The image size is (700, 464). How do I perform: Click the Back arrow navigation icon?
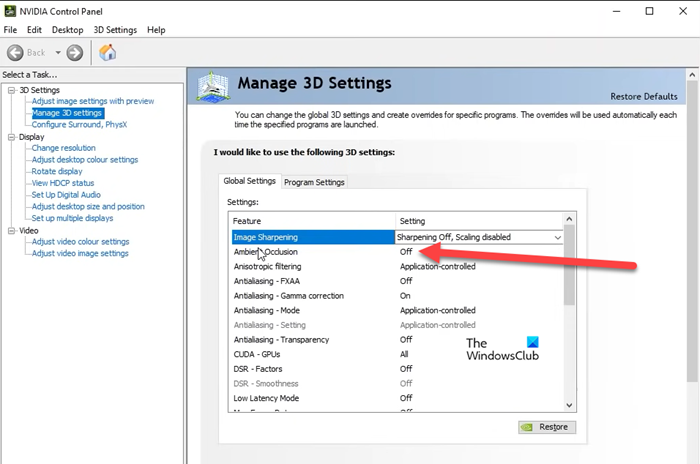17,52
